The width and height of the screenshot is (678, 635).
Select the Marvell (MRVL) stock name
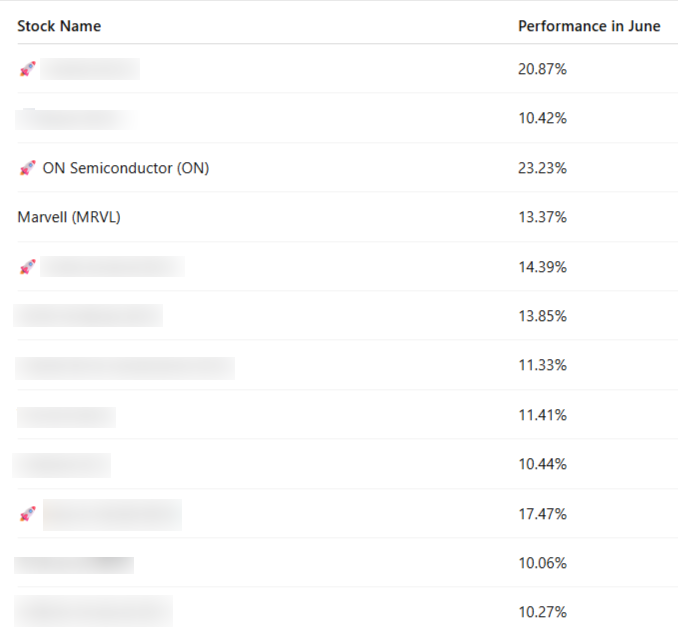(69, 217)
